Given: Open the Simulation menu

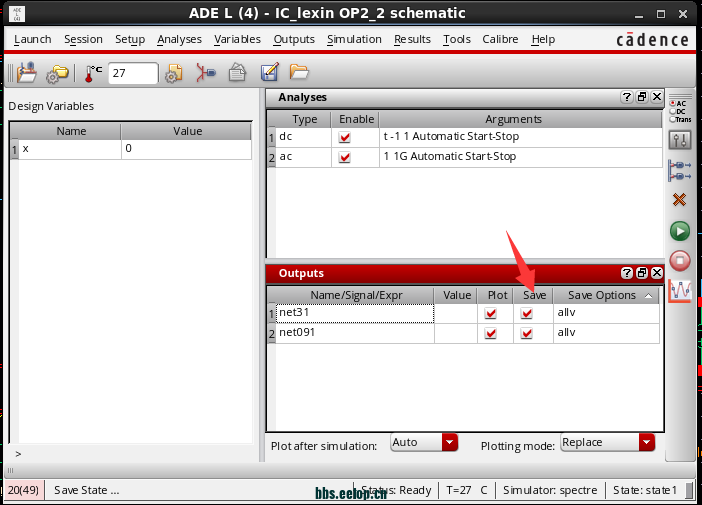Looking at the screenshot, I should click(354, 39).
